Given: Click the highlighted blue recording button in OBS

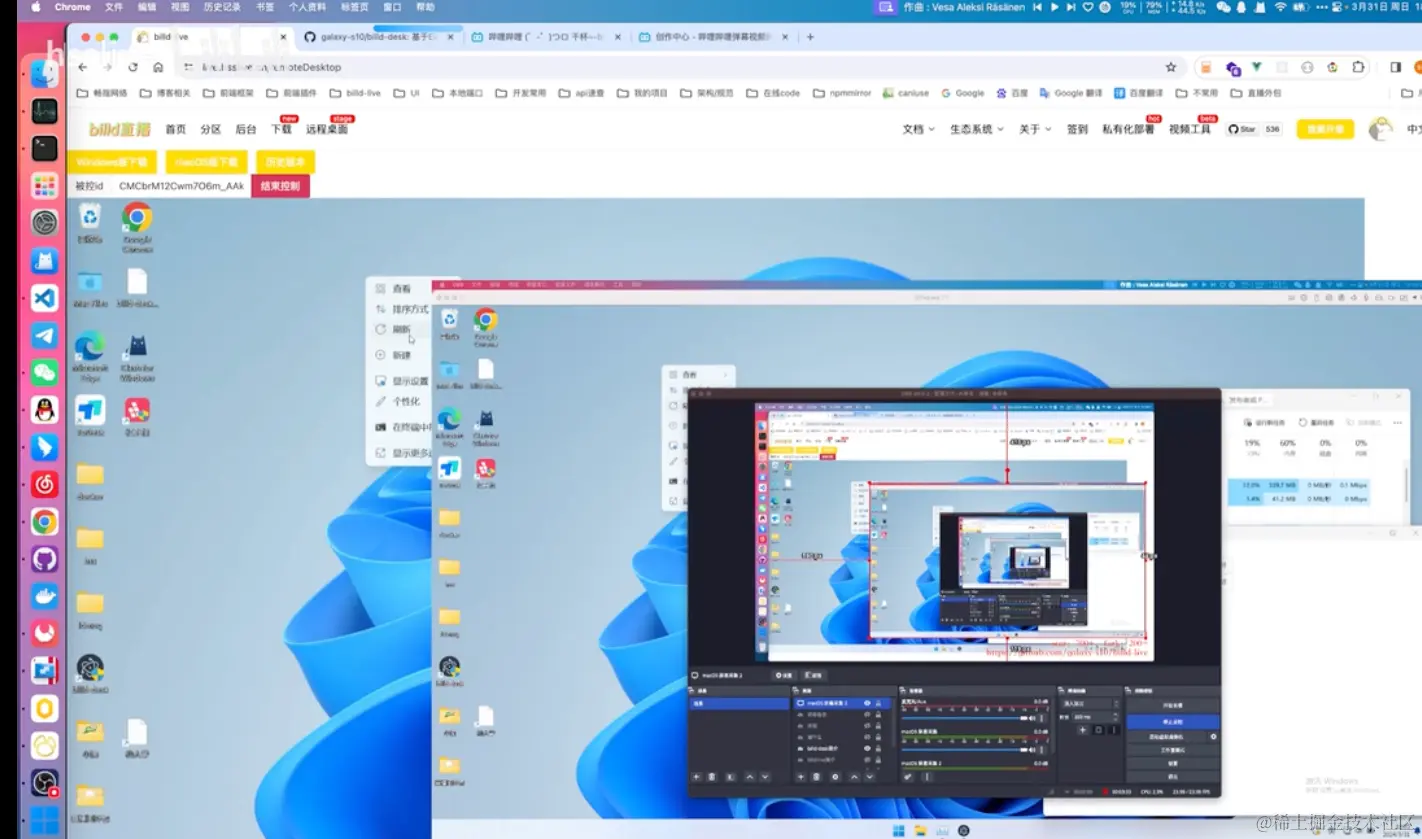Looking at the screenshot, I should coord(1172,721).
